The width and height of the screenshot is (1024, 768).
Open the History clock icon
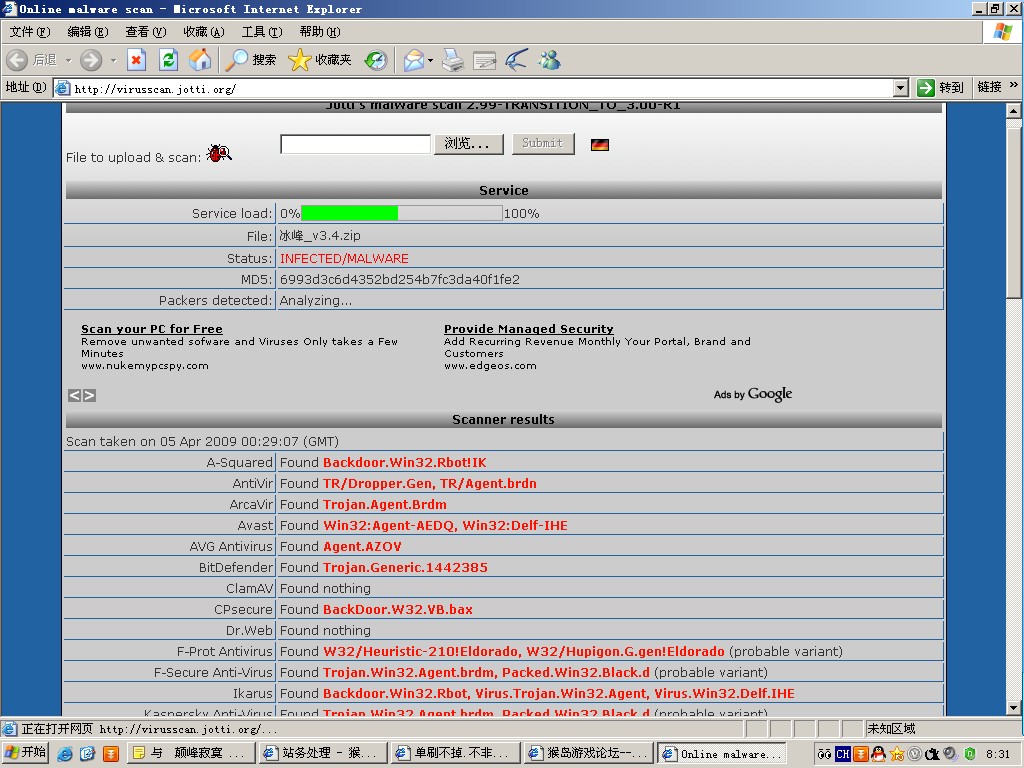[x=376, y=60]
